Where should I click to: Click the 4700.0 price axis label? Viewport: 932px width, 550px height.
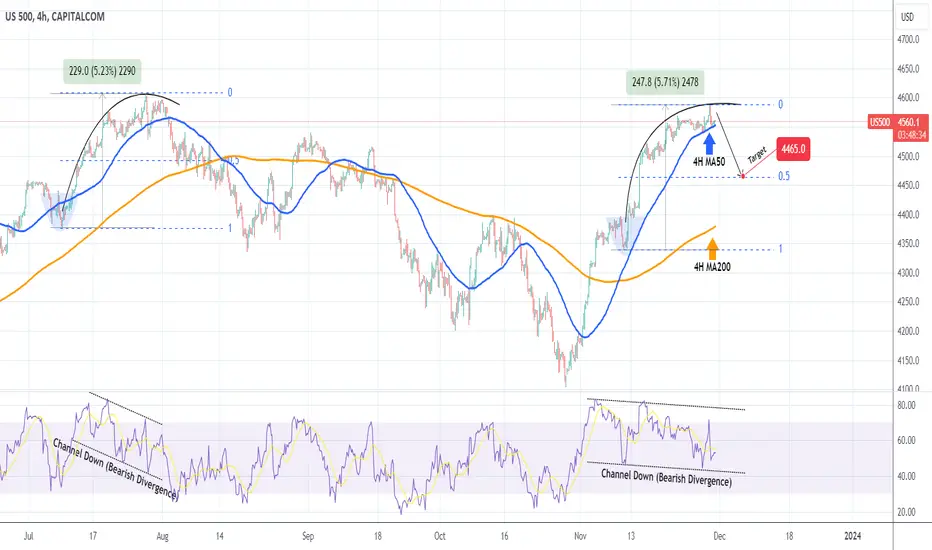pos(908,40)
